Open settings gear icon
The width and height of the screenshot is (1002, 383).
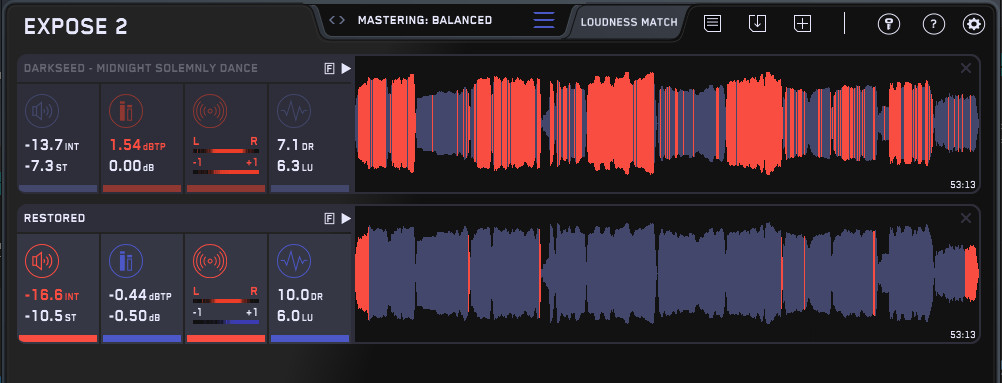(974, 24)
